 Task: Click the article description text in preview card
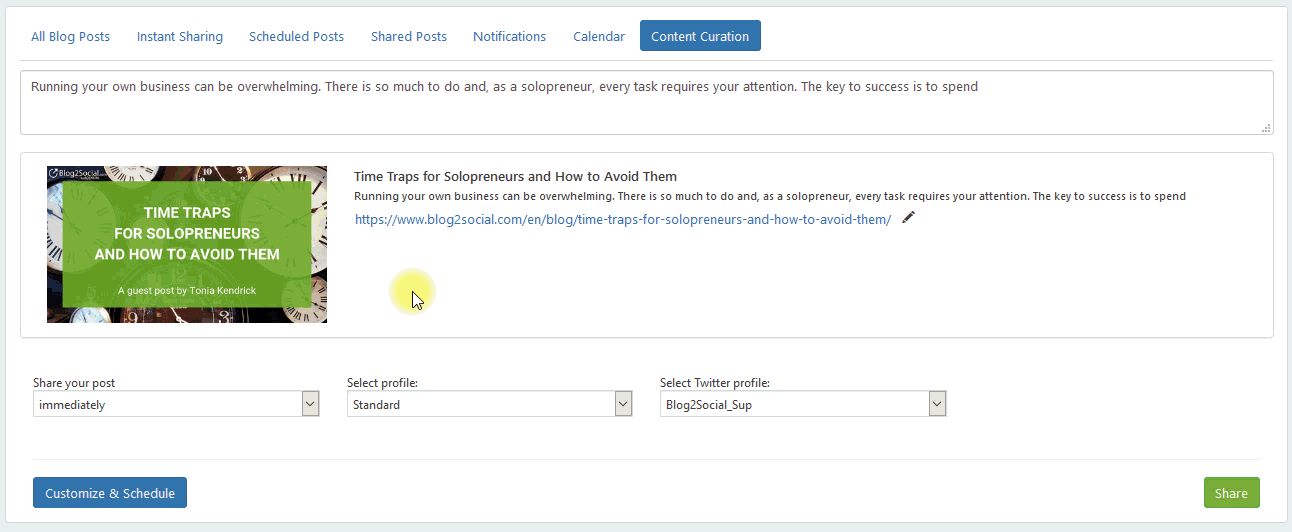(x=770, y=197)
